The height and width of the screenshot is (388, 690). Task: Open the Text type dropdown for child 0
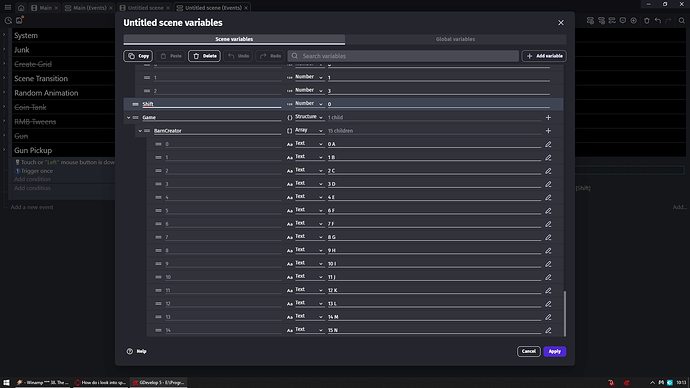(309, 144)
